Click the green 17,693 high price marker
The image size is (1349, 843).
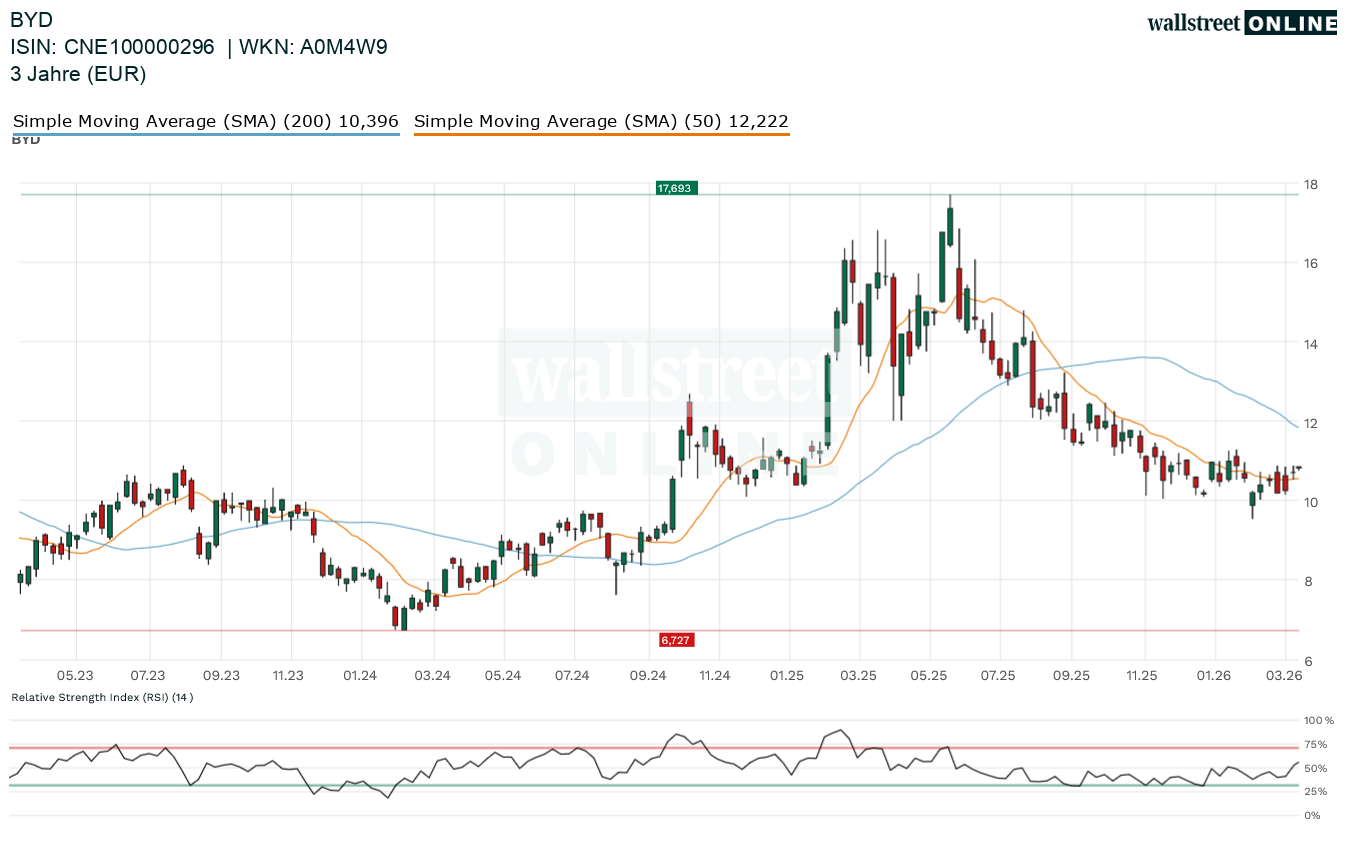(675, 187)
